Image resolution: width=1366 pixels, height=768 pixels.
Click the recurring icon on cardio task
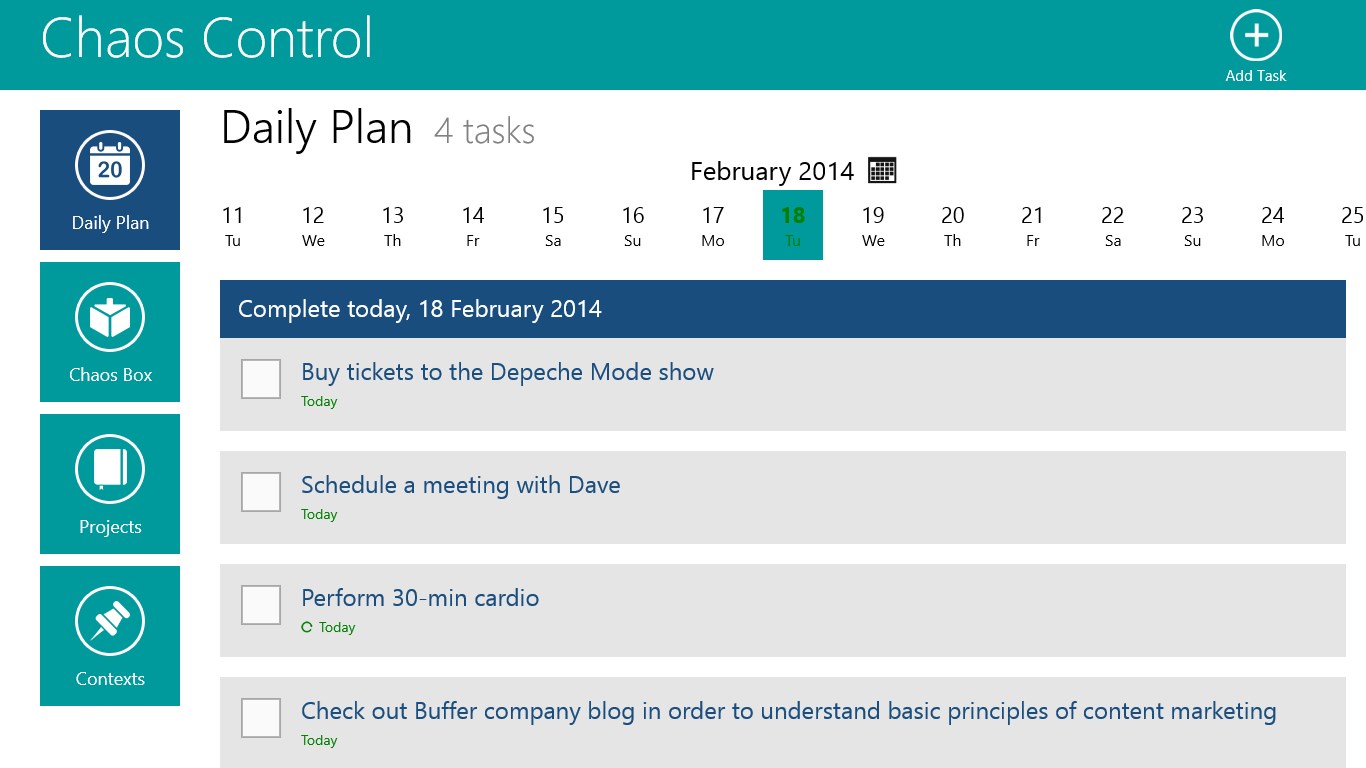pyautogui.click(x=307, y=628)
